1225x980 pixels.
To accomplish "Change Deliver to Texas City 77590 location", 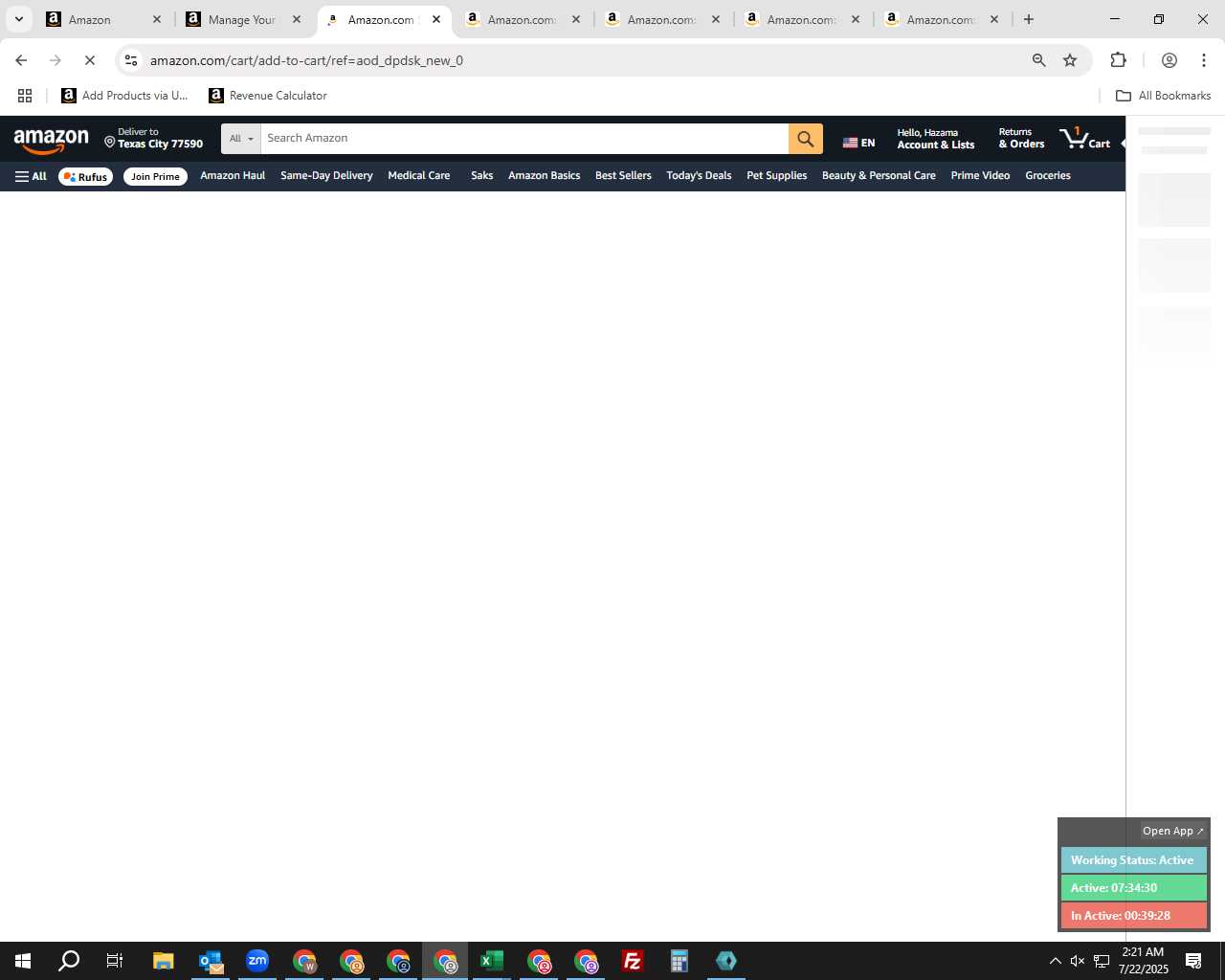I will click(153, 139).
